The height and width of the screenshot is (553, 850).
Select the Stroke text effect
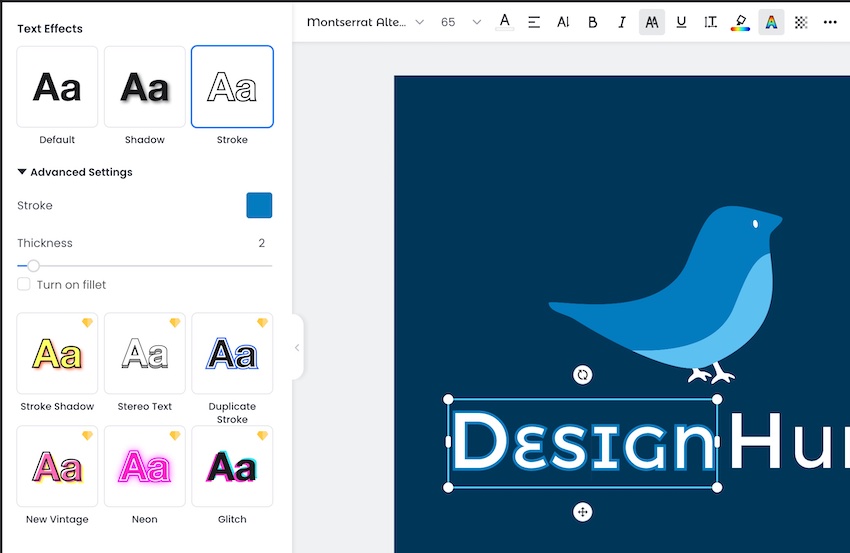[x=232, y=87]
